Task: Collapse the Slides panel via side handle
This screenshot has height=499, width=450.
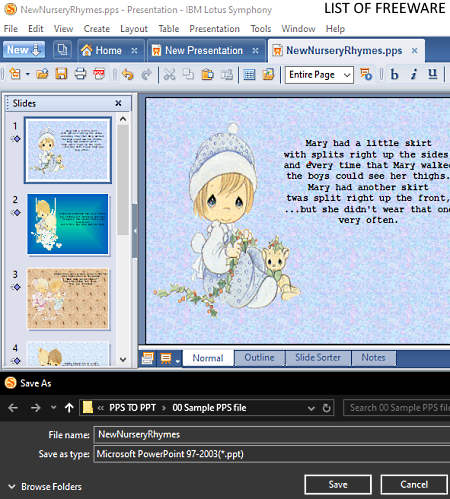Action: (135, 230)
